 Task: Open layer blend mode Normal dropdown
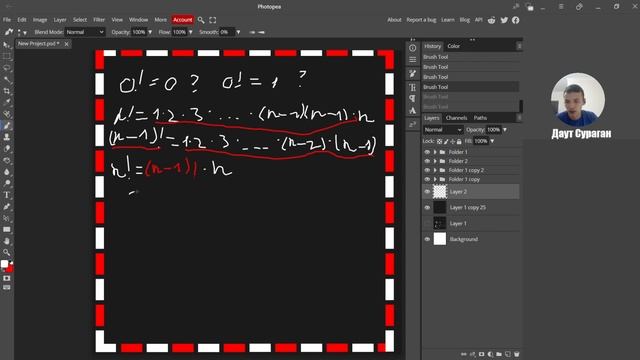(x=443, y=130)
